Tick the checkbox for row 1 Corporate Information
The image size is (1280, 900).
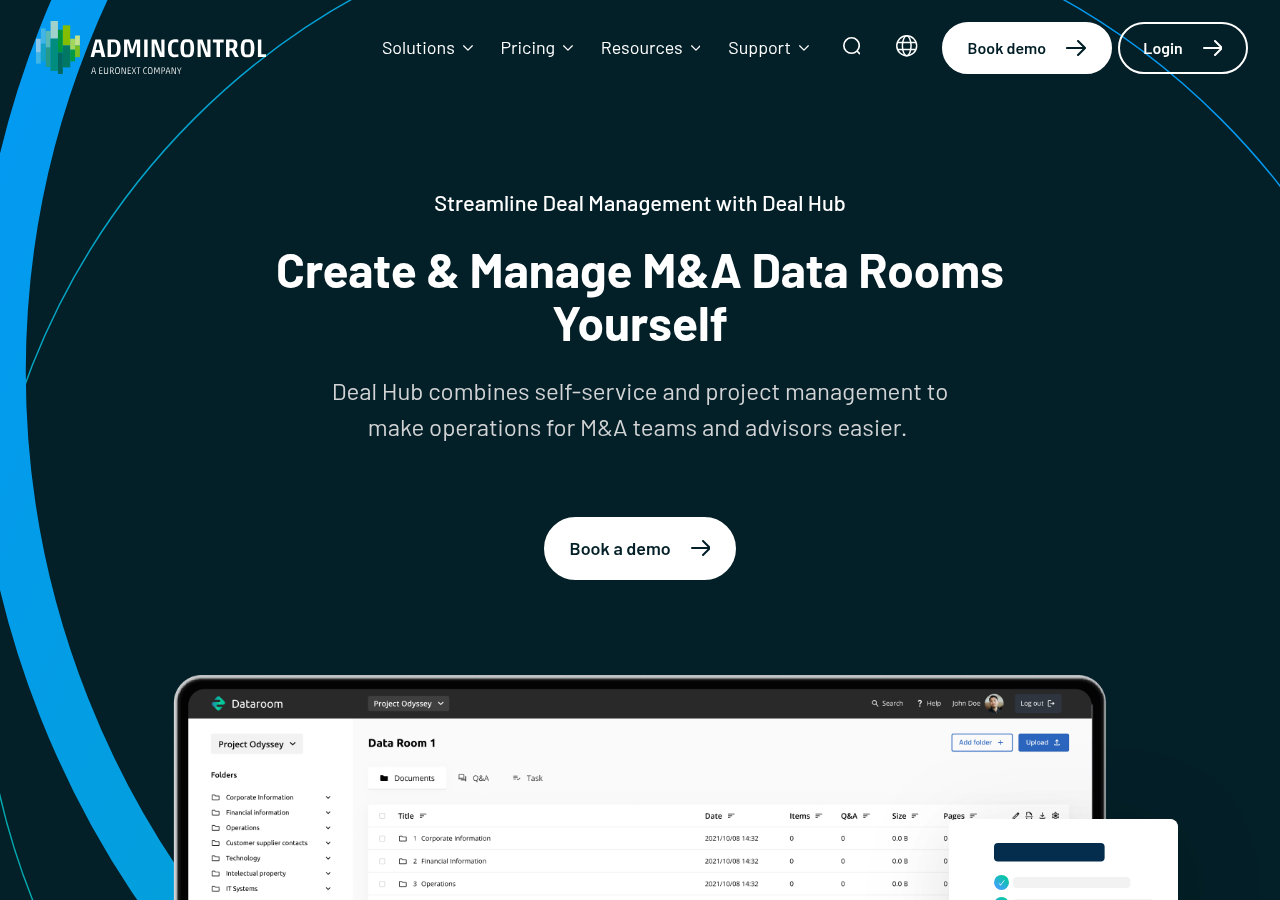[x=382, y=838]
